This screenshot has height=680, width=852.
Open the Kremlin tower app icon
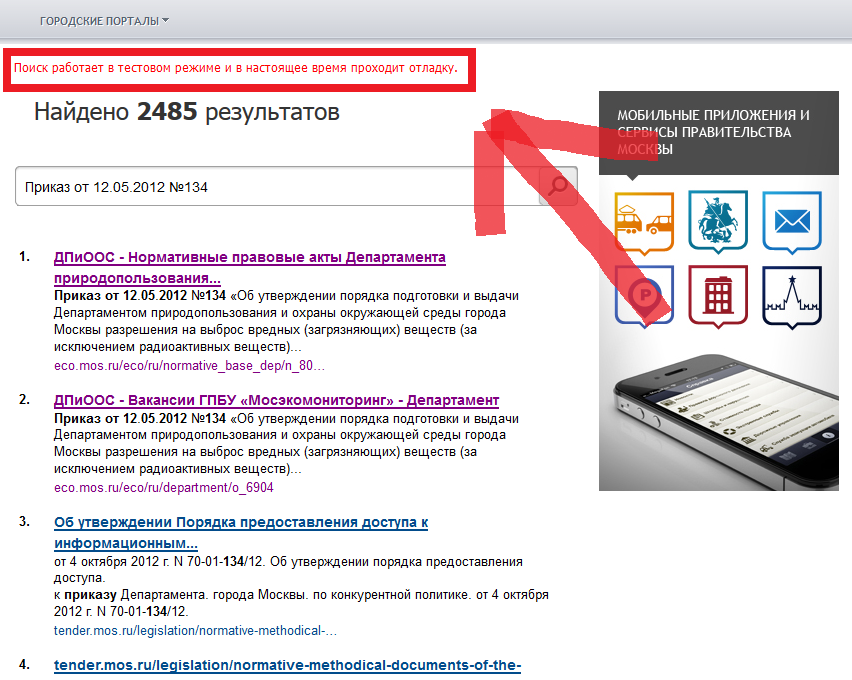coord(792,295)
